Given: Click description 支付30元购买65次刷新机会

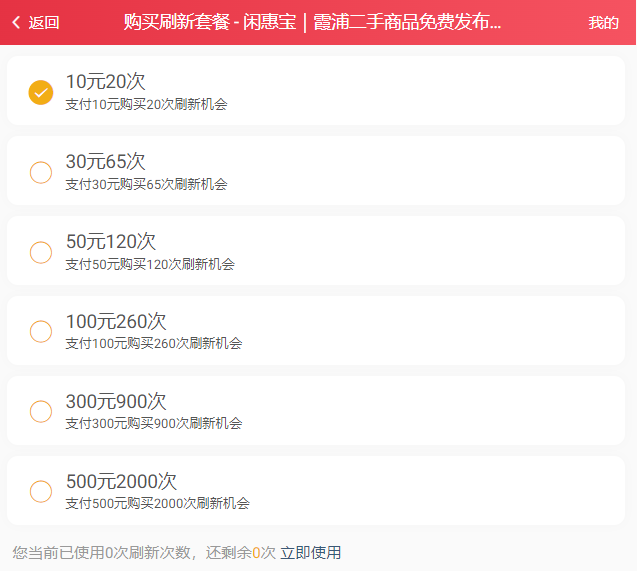Looking at the screenshot, I should 147,184.
